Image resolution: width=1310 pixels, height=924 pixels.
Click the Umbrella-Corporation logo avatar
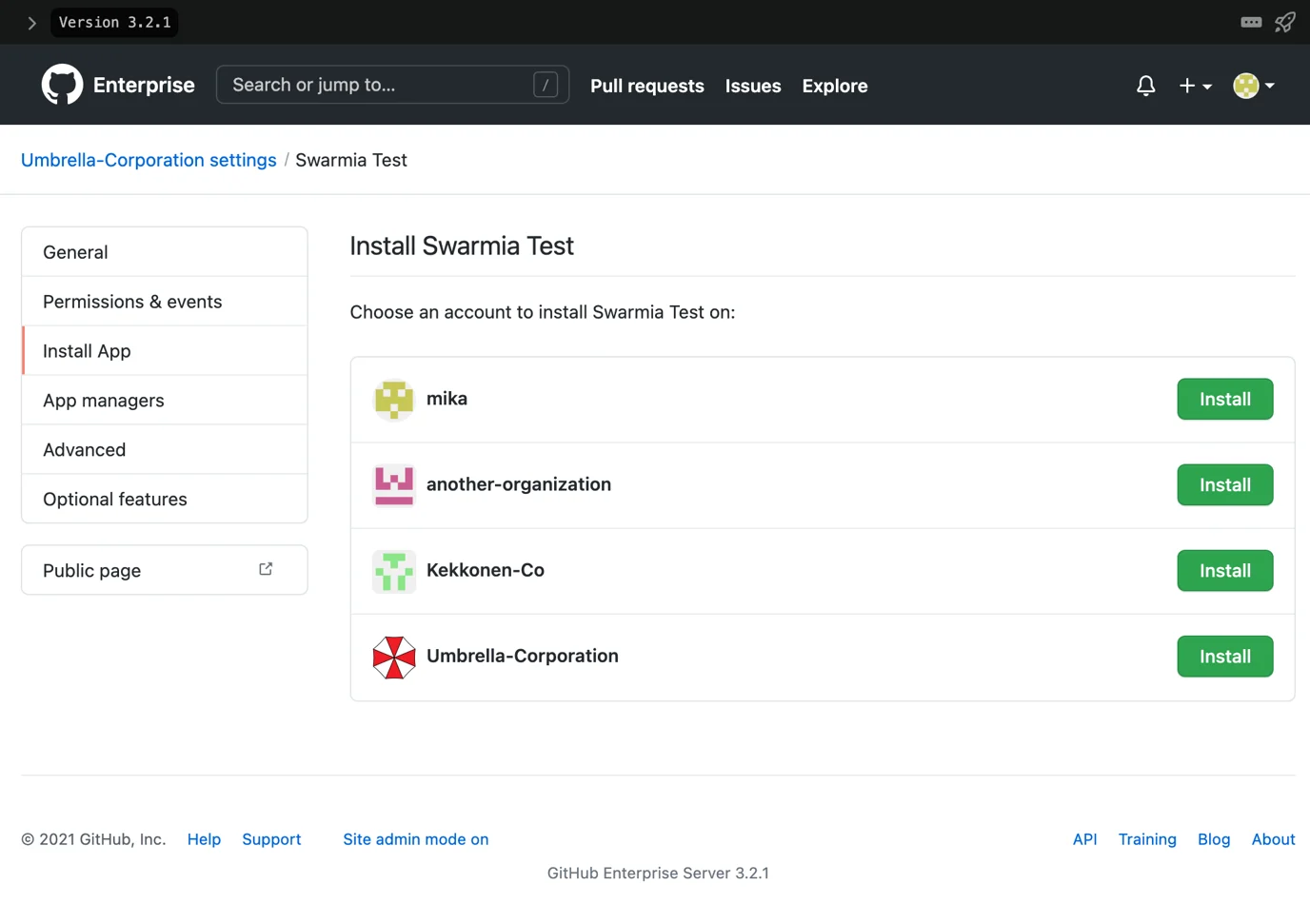click(x=393, y=657)
